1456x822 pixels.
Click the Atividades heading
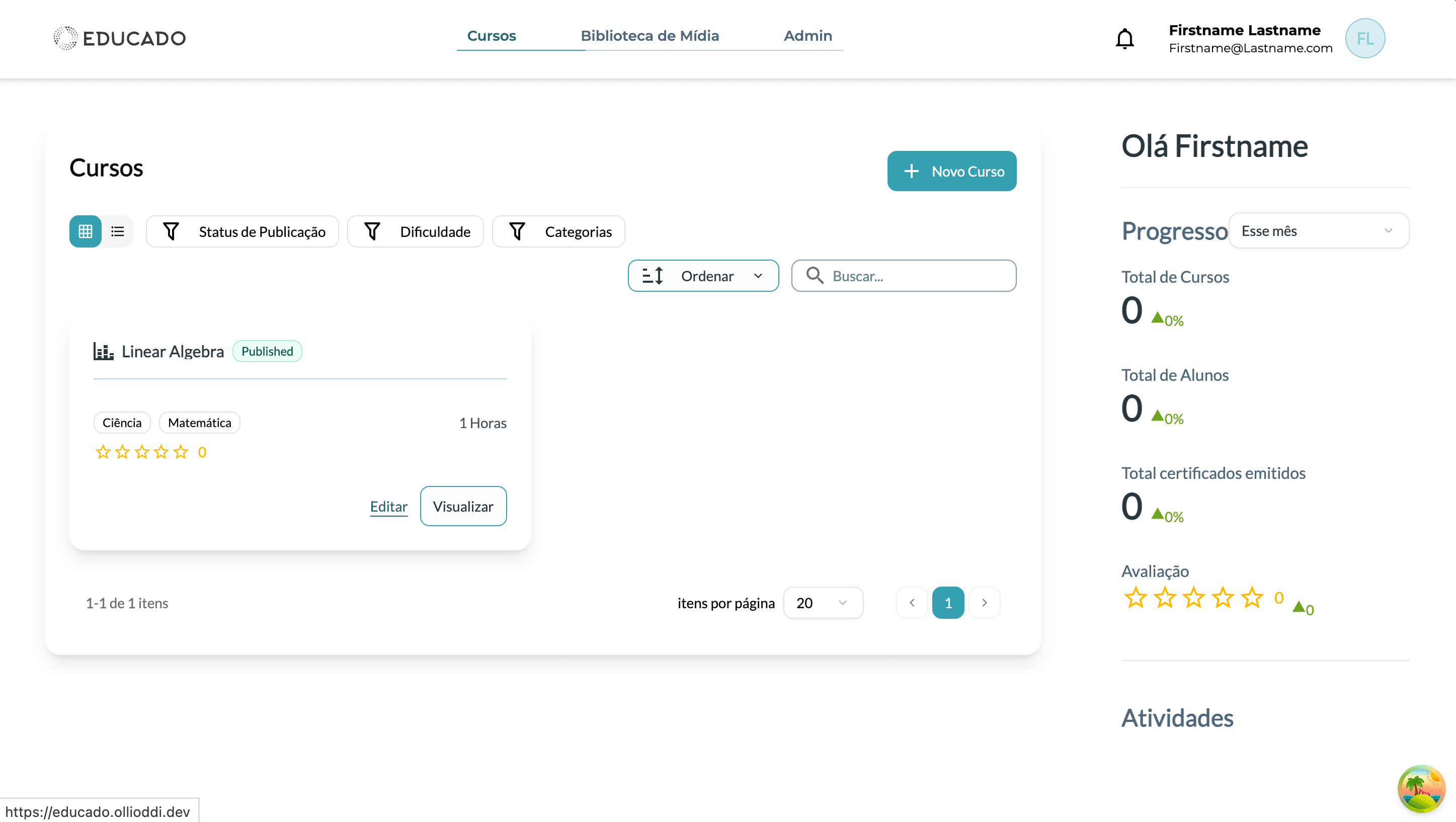[1177, 717]
